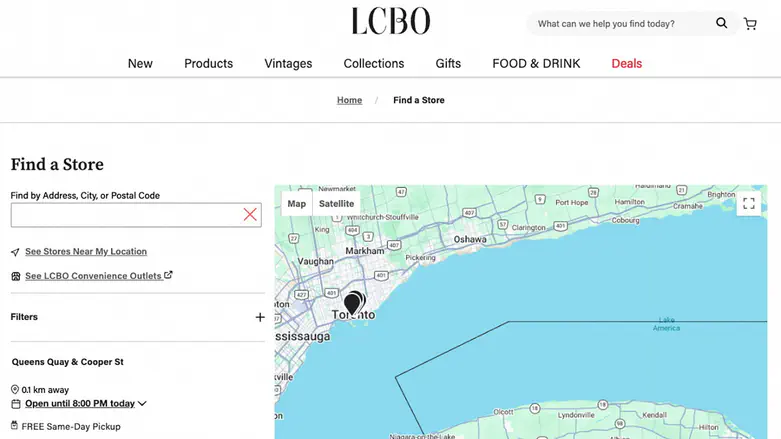Open the FOOD & DRINK menu

click(x=536, y=63)
